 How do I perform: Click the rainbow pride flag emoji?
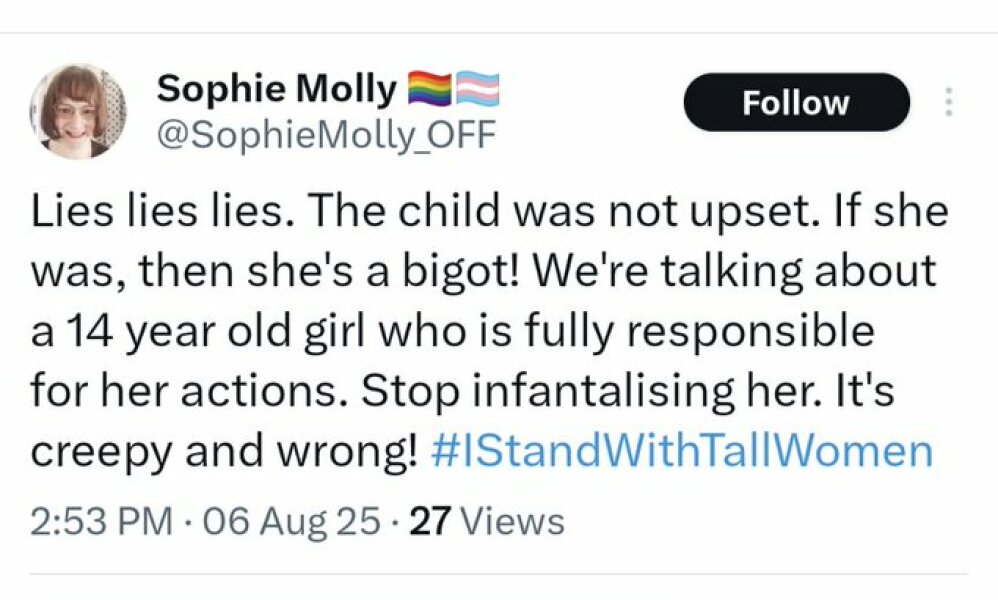pyautogui.click(x=432, y=86)
